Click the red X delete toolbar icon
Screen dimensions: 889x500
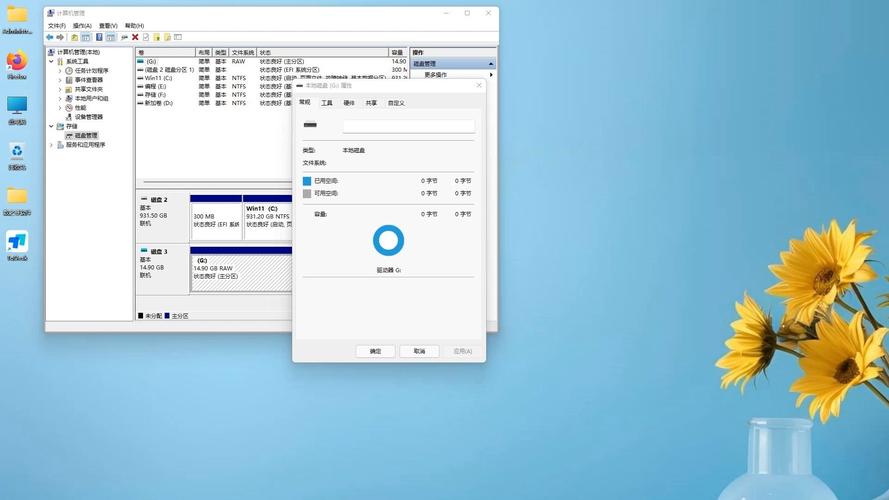(x=135, y=37)
